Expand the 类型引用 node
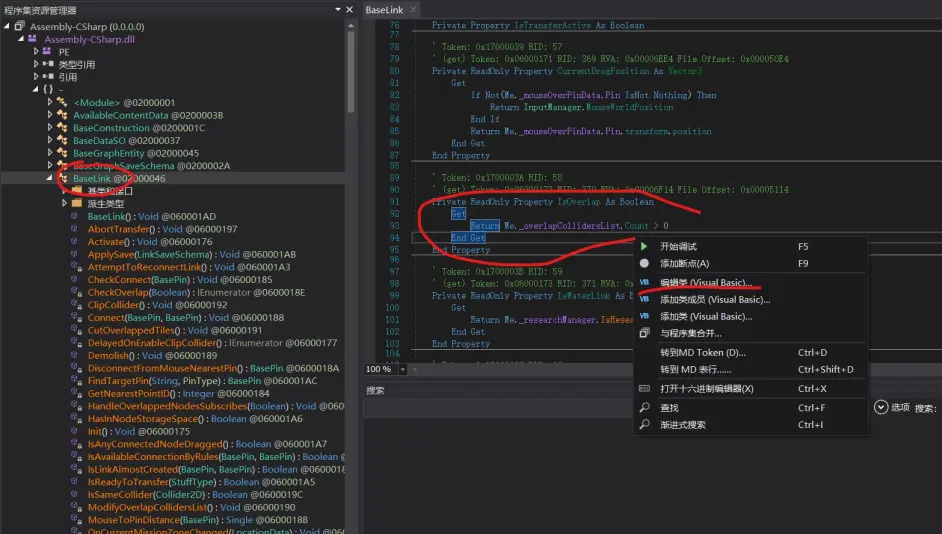Viewport: 942px width, 534px height. 36,64
